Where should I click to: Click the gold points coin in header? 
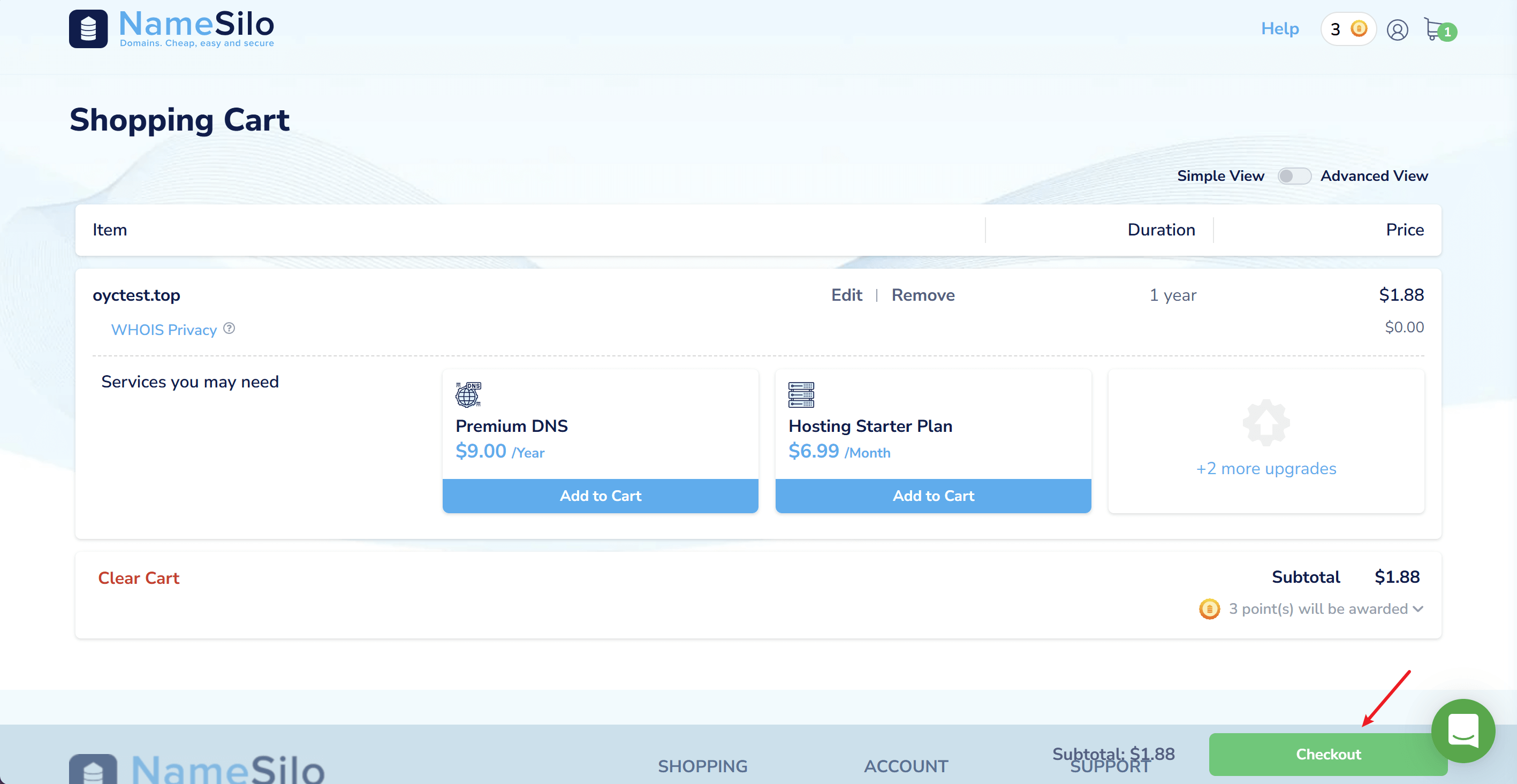(1359, 28)
